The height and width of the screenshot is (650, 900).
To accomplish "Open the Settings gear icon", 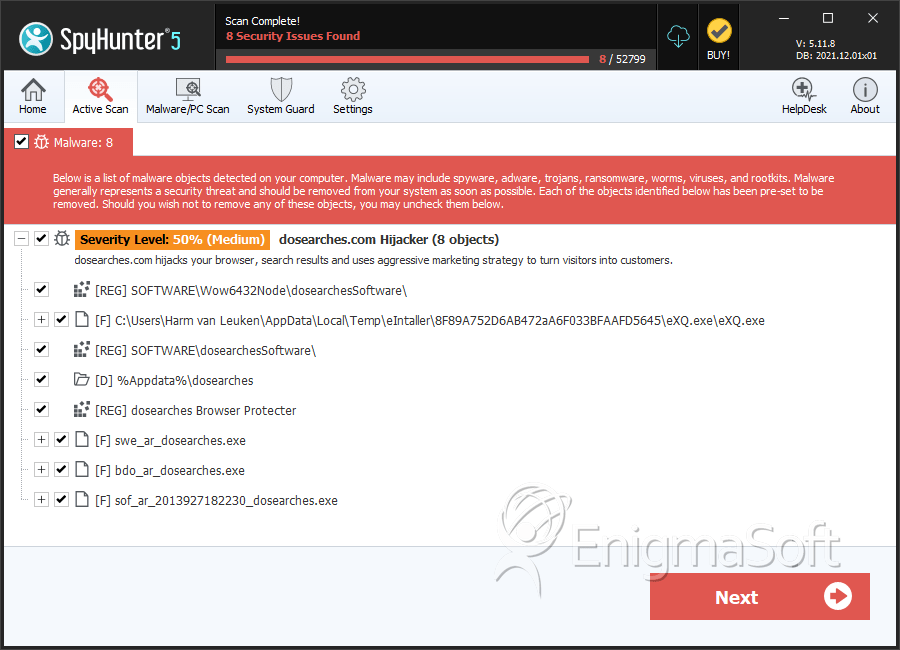I will [x=353, y=89].
